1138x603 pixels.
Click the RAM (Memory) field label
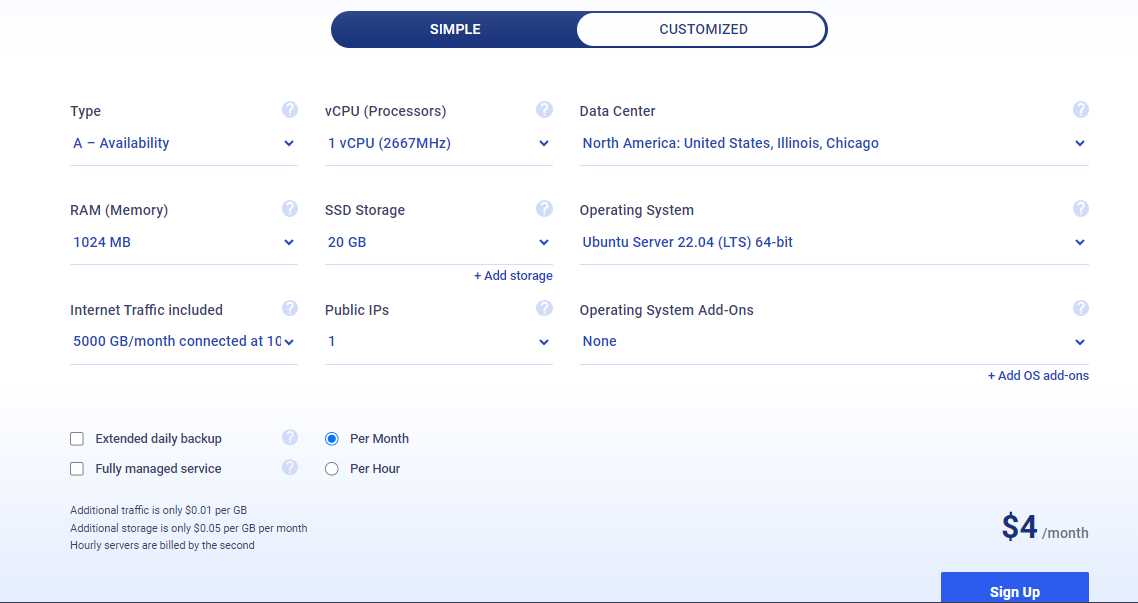(x=119, y=210)
